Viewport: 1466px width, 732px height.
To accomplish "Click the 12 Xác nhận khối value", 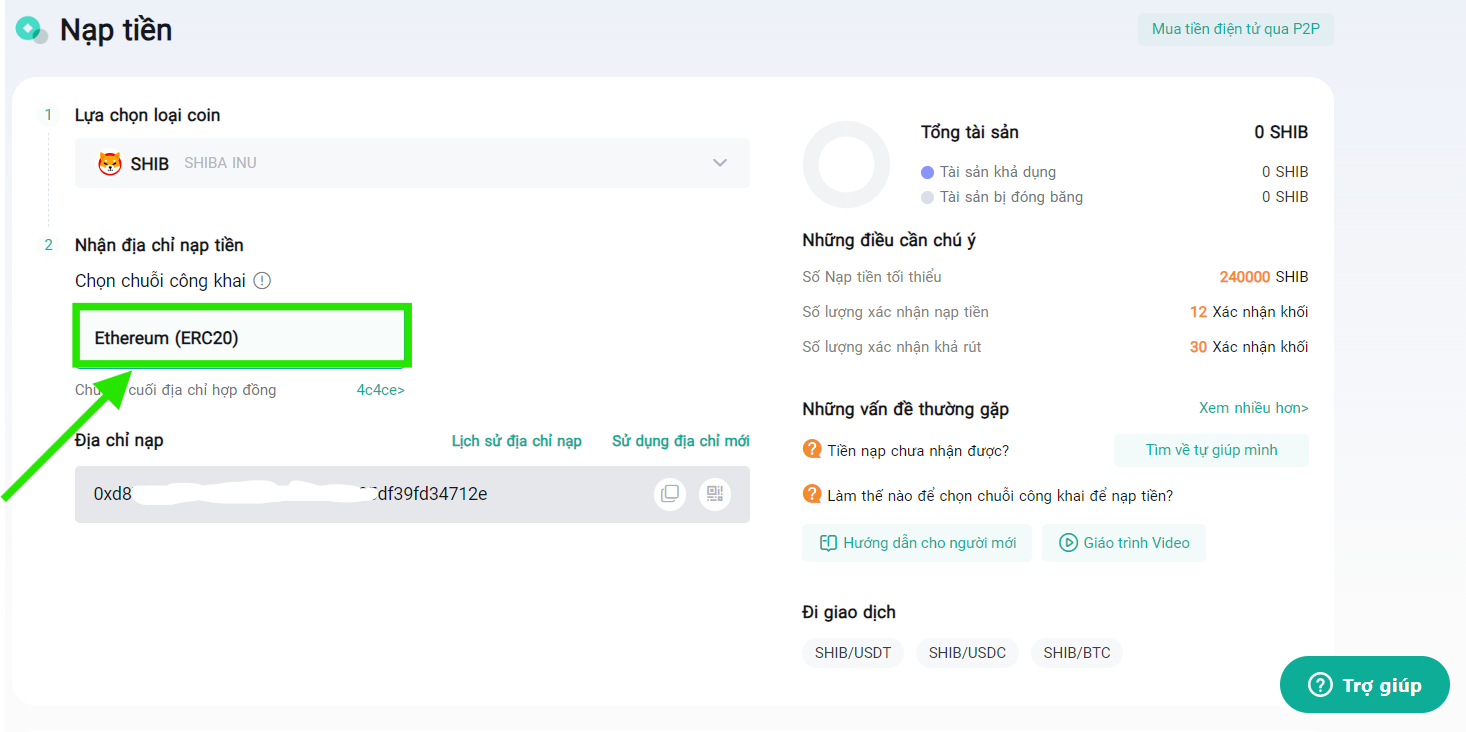I will pos(1249,312).
